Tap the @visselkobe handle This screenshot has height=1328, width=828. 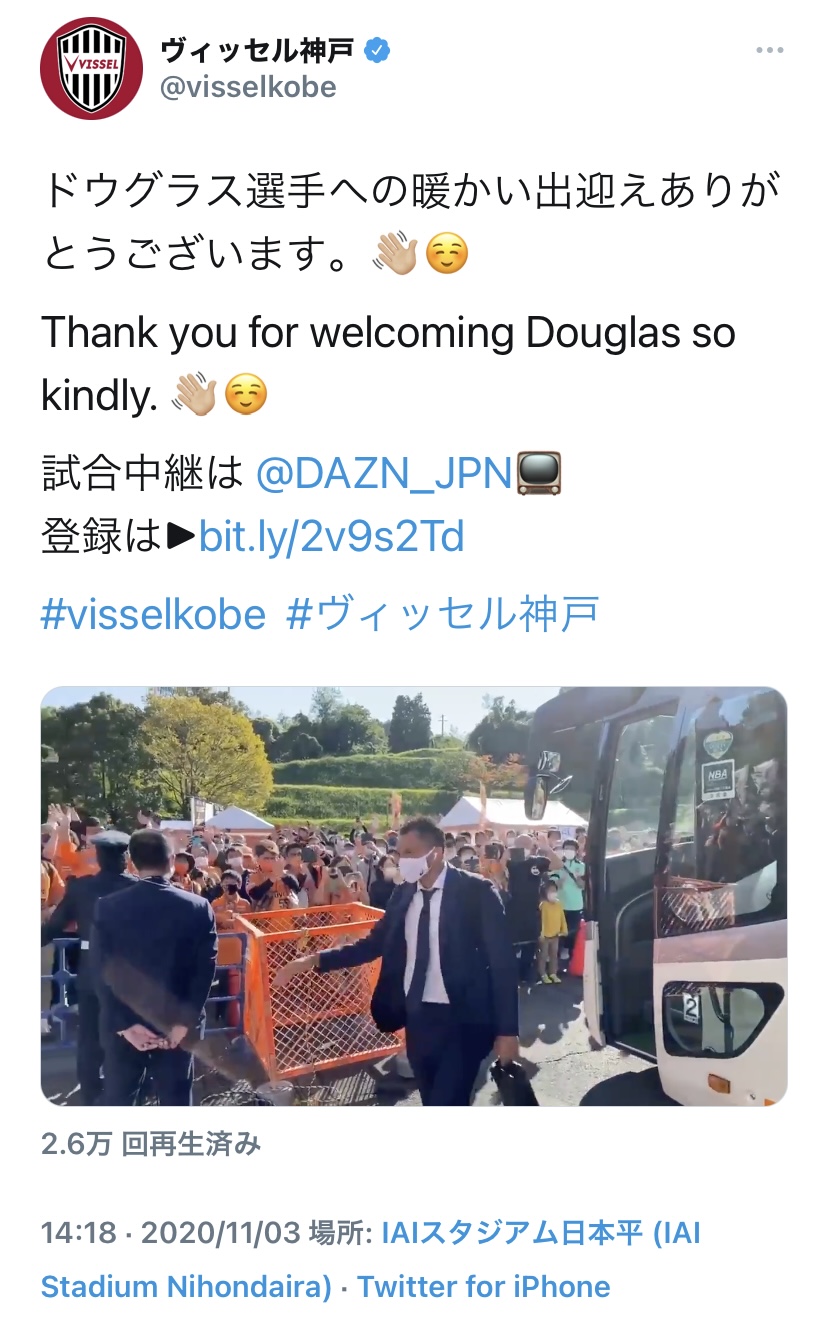point(248,88)
